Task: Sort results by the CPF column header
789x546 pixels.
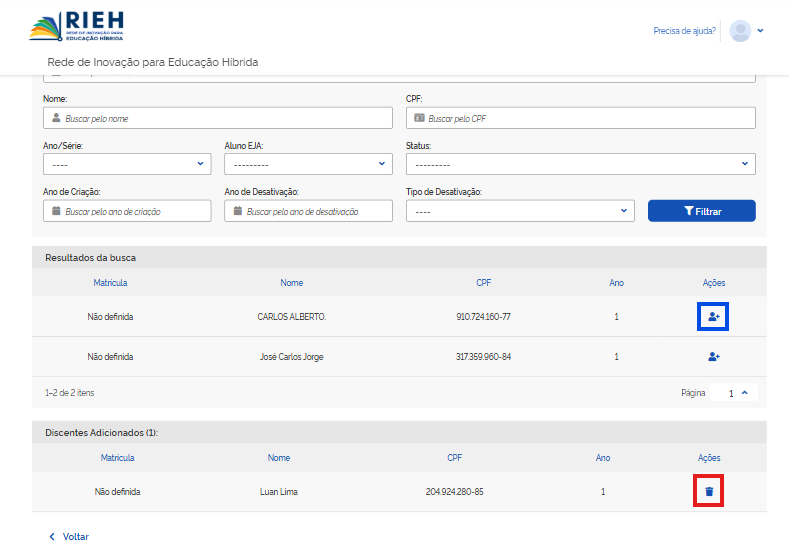Action: pyautogui.click(x=483, y=283)
